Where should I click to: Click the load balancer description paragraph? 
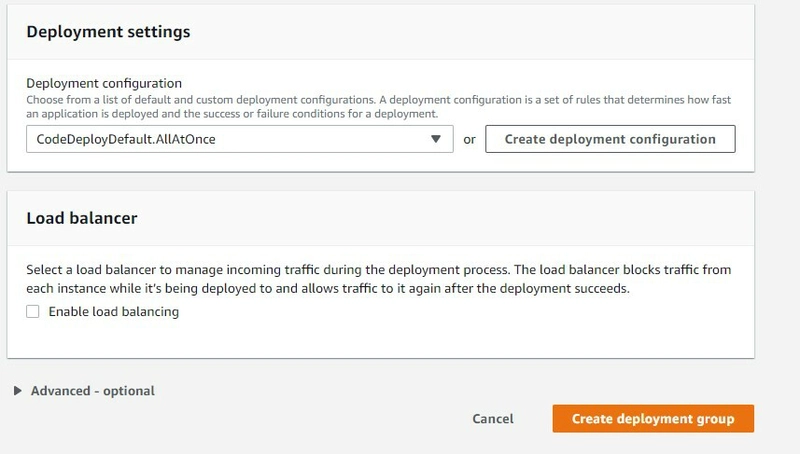click(379, 279)
